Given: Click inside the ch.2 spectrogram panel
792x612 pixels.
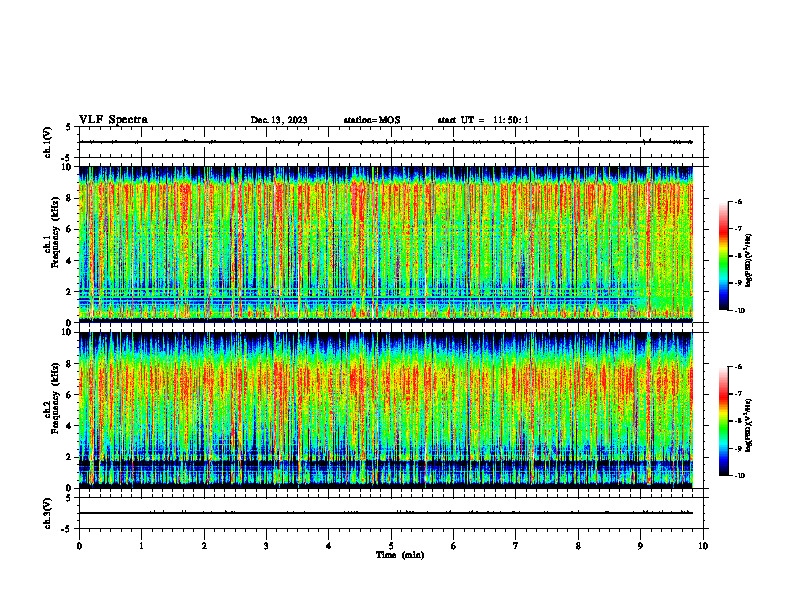Looking at the screenshot, I should coord(386,410).
